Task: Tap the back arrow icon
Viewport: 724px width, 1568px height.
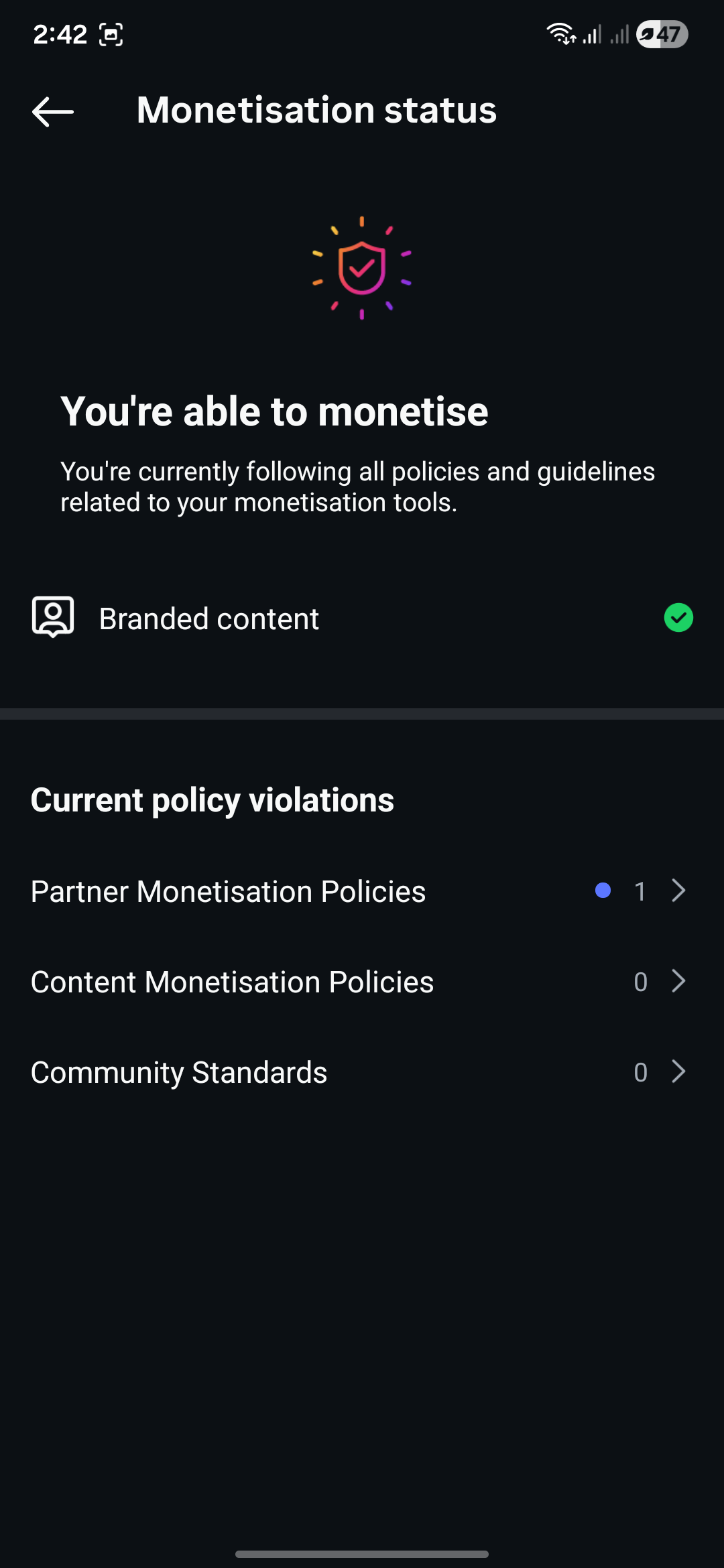Action: [53, 111]
